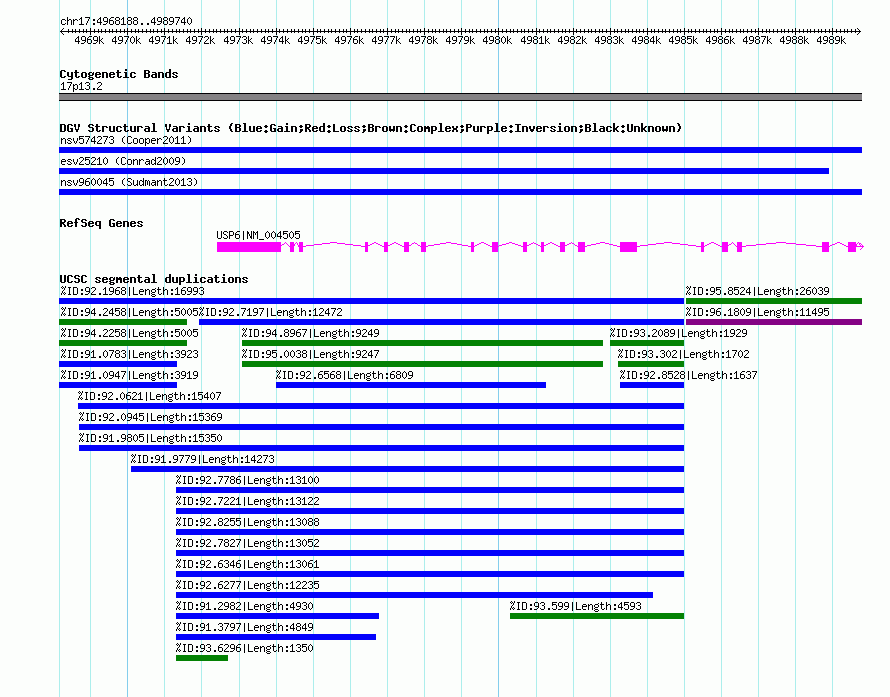
Task: Select the 4989k ruler tick label
Action: 831,40
